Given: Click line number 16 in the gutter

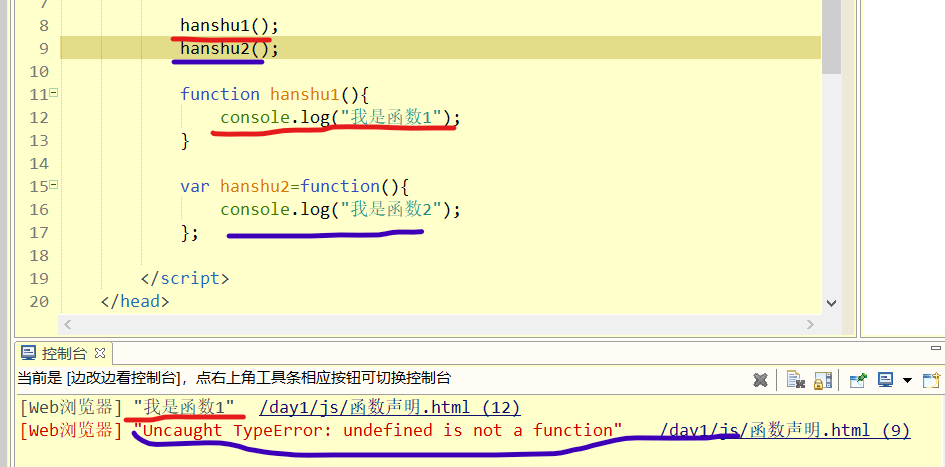Looking at the screenshot, I should (39, 210).
